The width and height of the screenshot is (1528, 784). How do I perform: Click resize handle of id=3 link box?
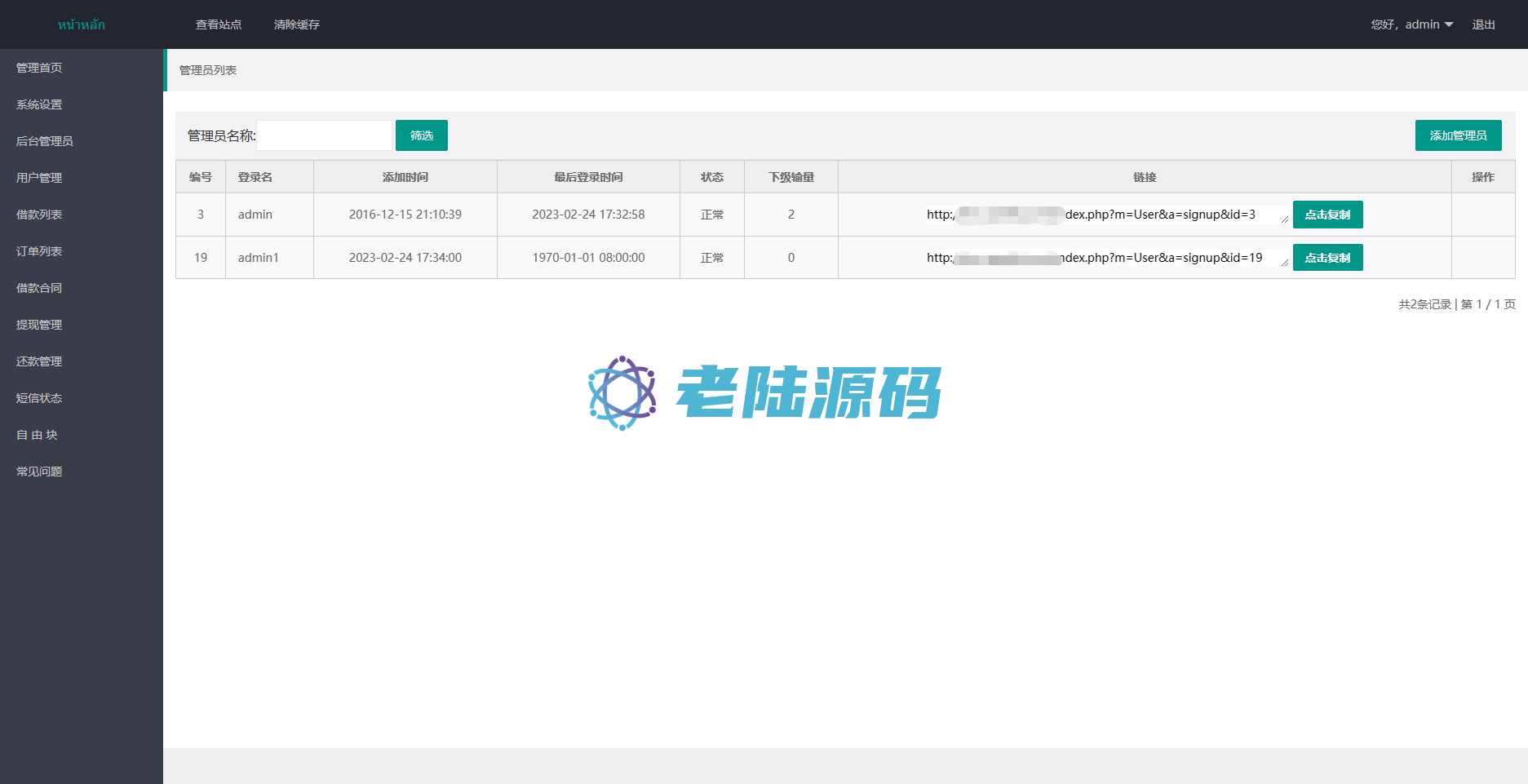1285,219
